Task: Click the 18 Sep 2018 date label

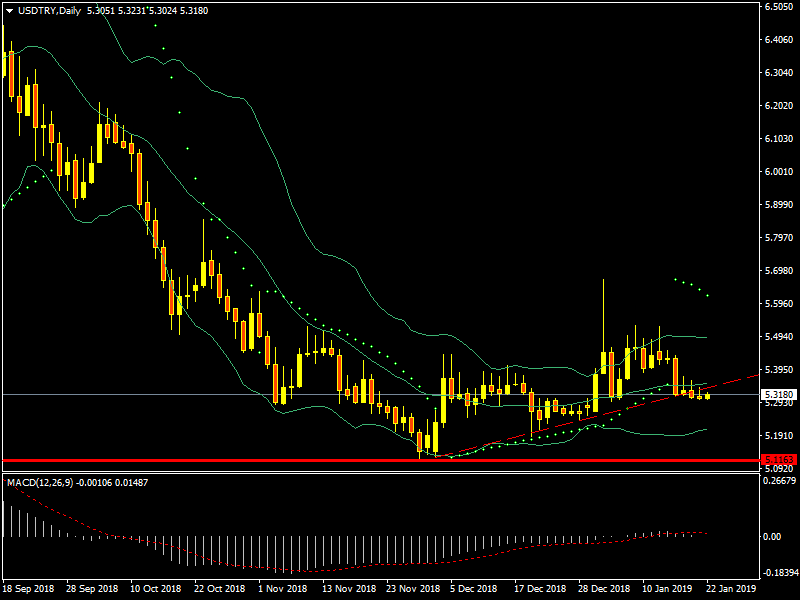Action: [28, 590]
